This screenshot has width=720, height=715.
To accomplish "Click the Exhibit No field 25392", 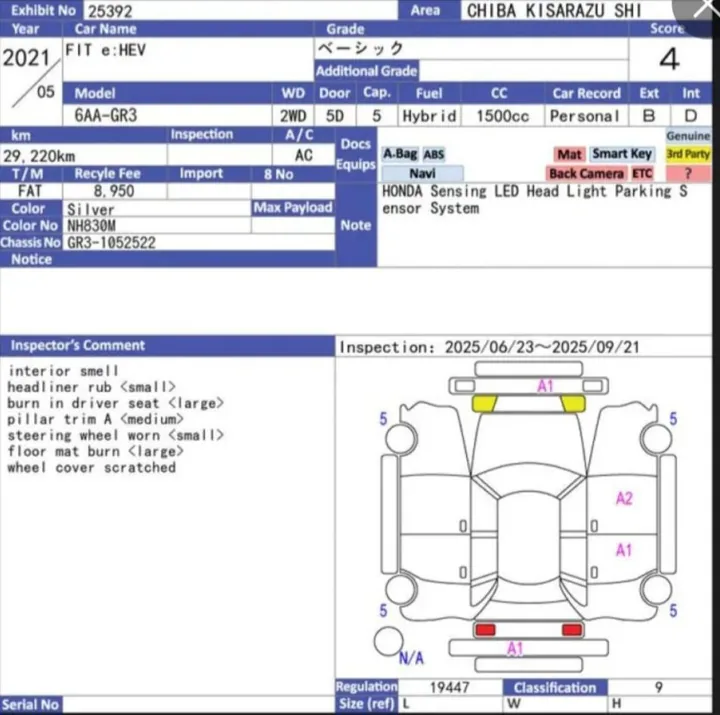I will coord(241,11).
